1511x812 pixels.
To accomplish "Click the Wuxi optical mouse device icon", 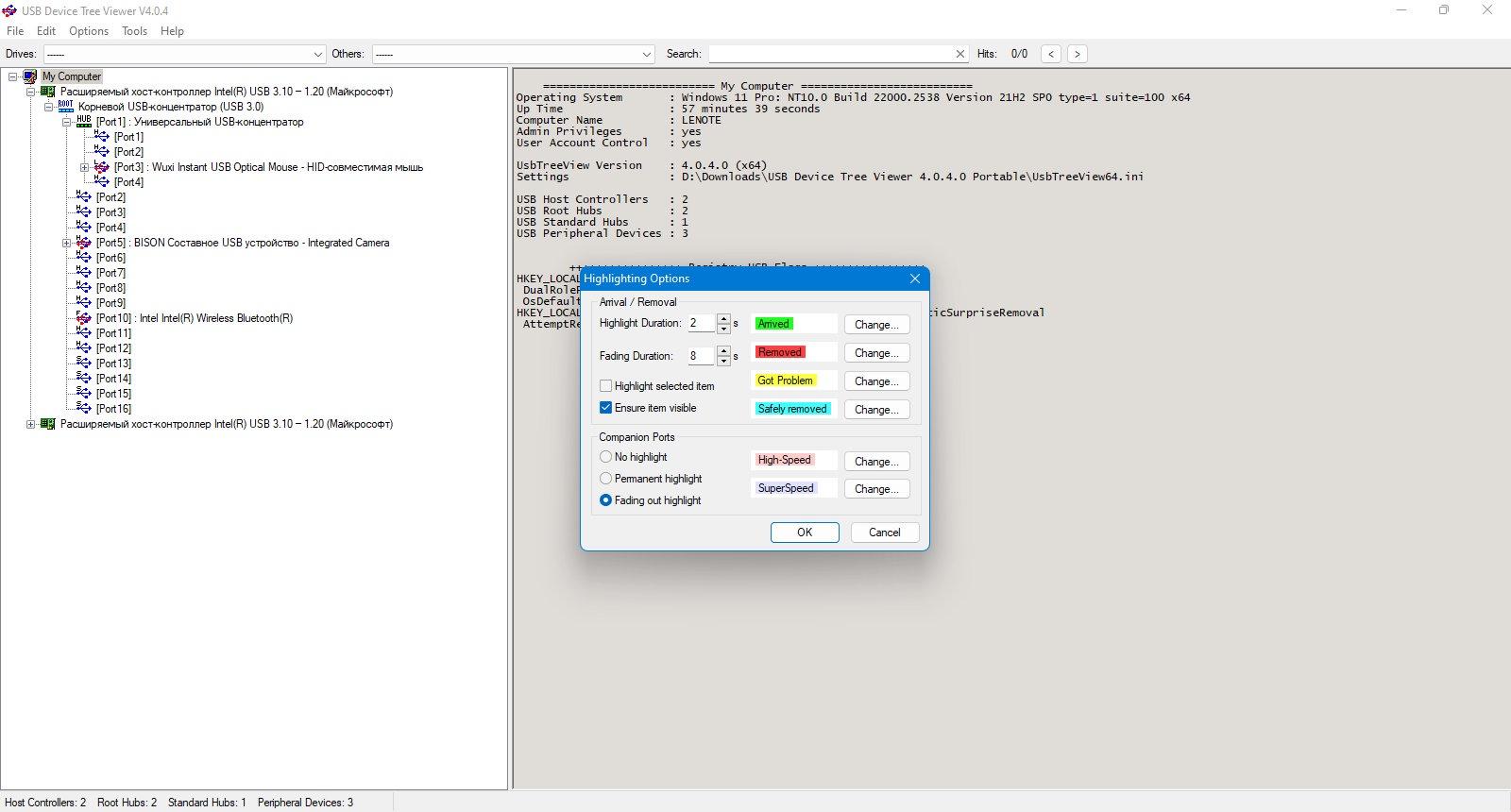I will coord(102,167).
